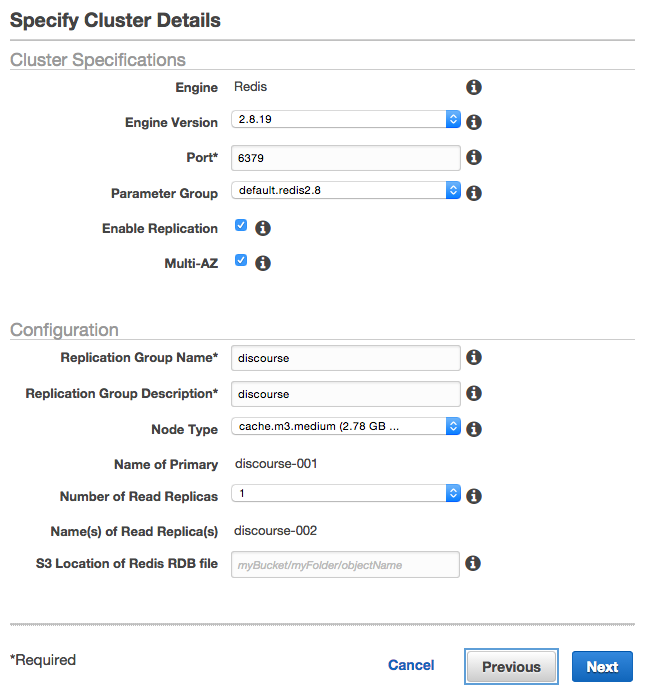
Task: Toggle the Multi-AZ checkbox
Action: pyautogui.click(x=241, y=260)
